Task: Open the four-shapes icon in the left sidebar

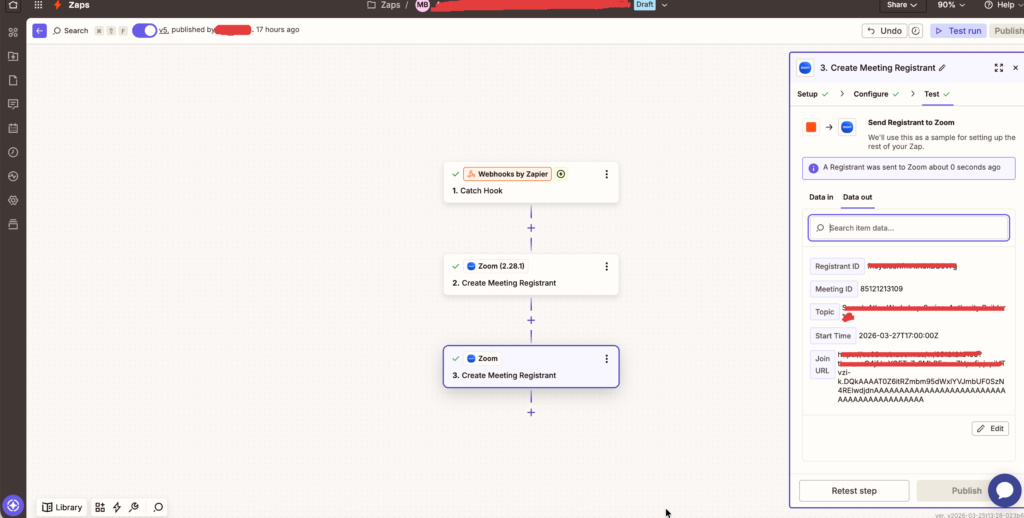Action: click(12, 32)
